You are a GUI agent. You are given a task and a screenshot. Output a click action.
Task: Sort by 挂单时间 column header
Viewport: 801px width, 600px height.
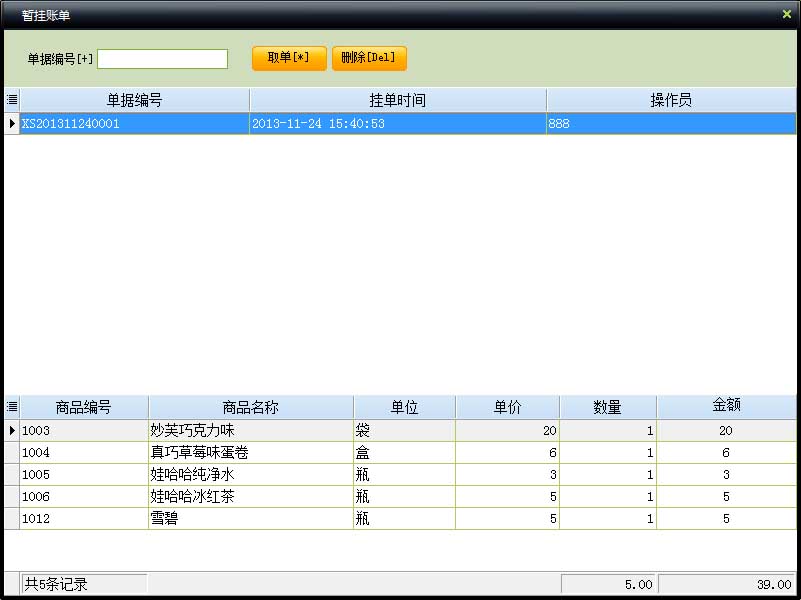(397, 100)
